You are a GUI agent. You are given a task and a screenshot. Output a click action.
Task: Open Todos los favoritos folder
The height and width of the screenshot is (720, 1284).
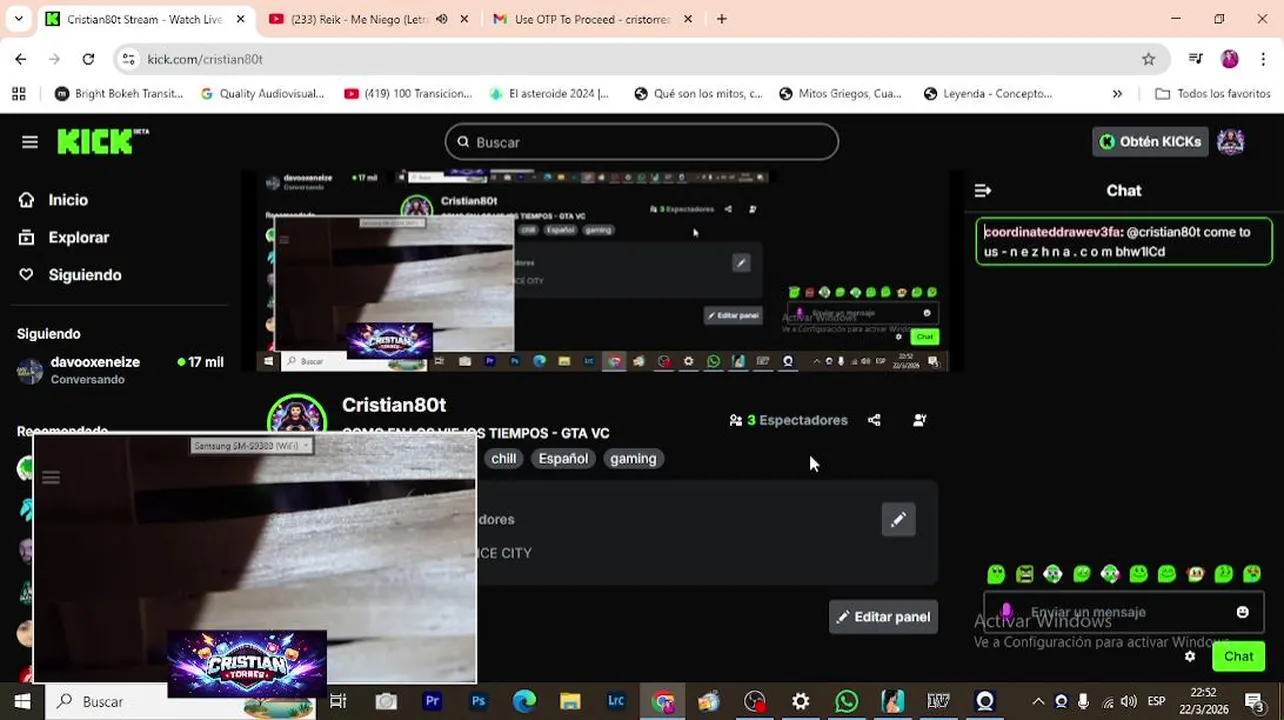(x=1213, y=93)
